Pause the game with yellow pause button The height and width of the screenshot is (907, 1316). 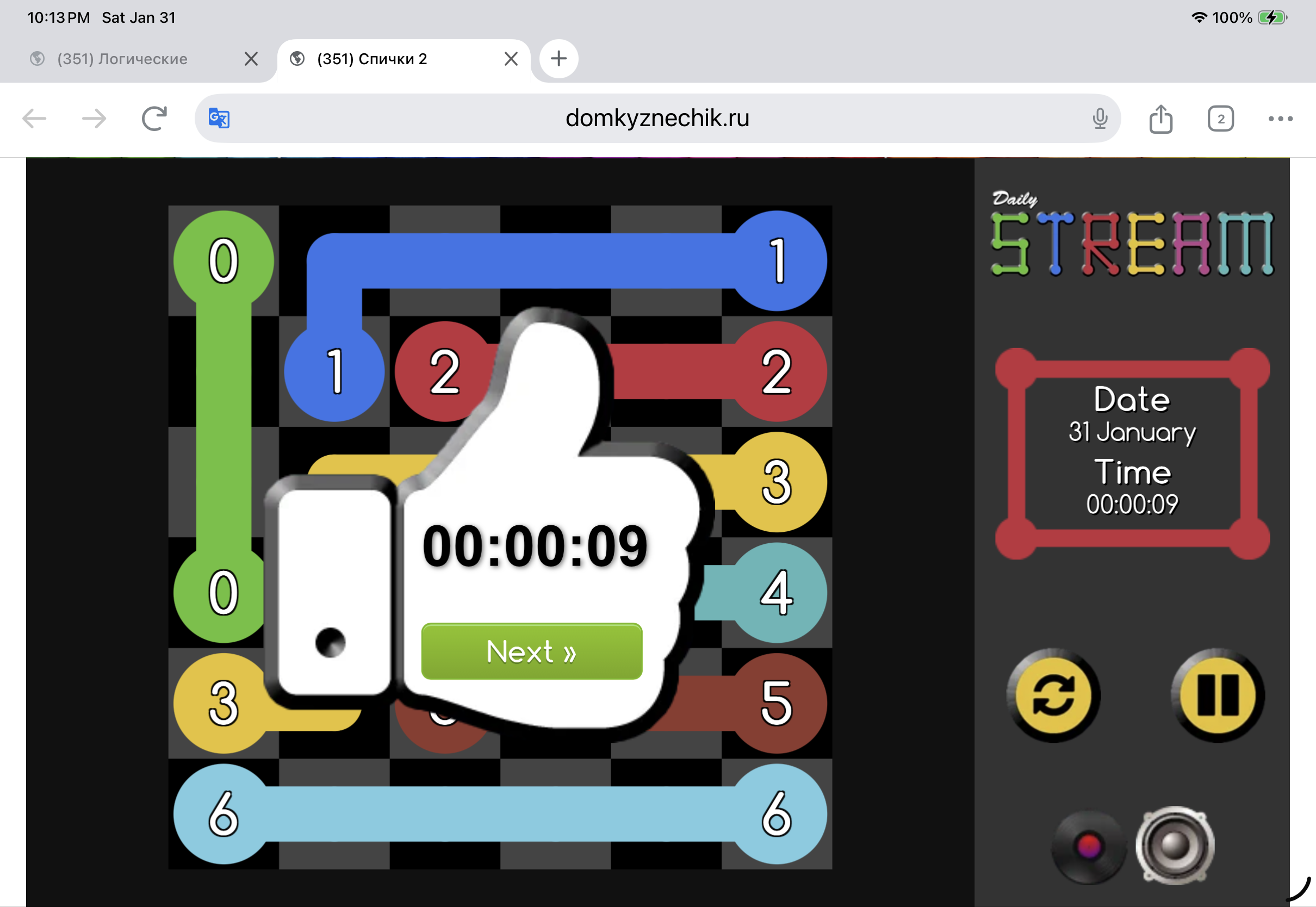1218,695
